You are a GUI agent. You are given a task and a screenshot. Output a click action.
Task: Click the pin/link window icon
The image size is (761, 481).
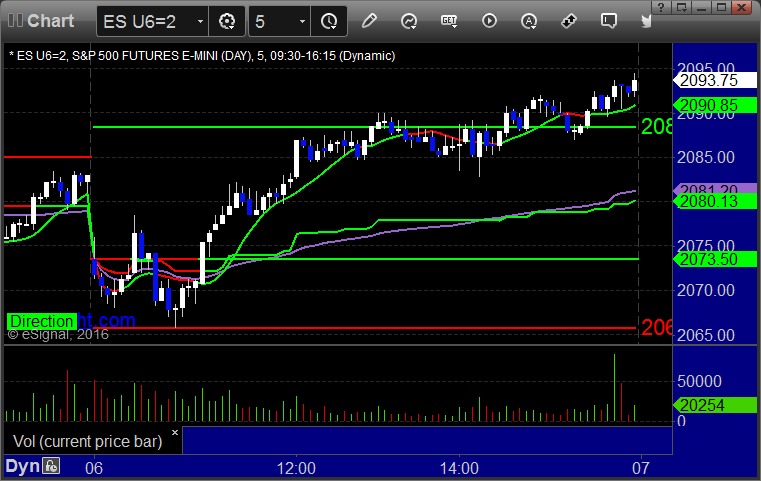pyautogui.click(x=569, y=21)
